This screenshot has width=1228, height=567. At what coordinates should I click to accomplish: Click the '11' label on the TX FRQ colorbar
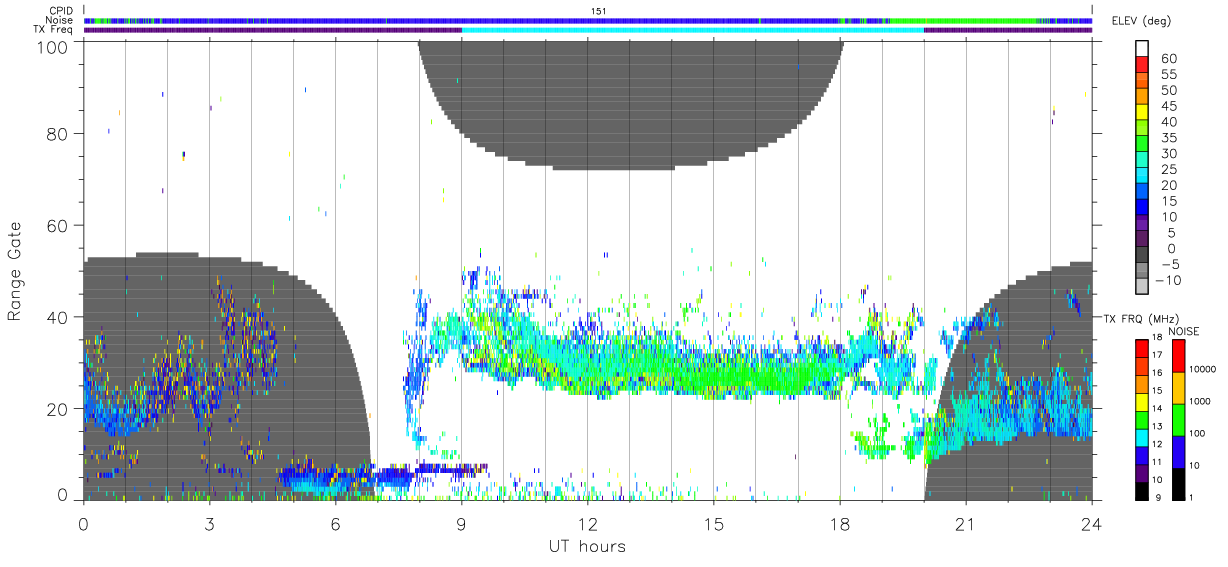click(1157, 462)
